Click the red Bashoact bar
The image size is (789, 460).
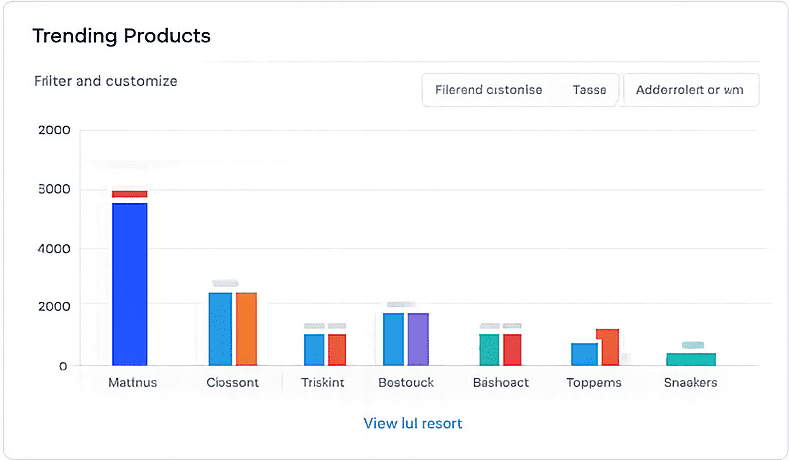click(x=512, y=349)
